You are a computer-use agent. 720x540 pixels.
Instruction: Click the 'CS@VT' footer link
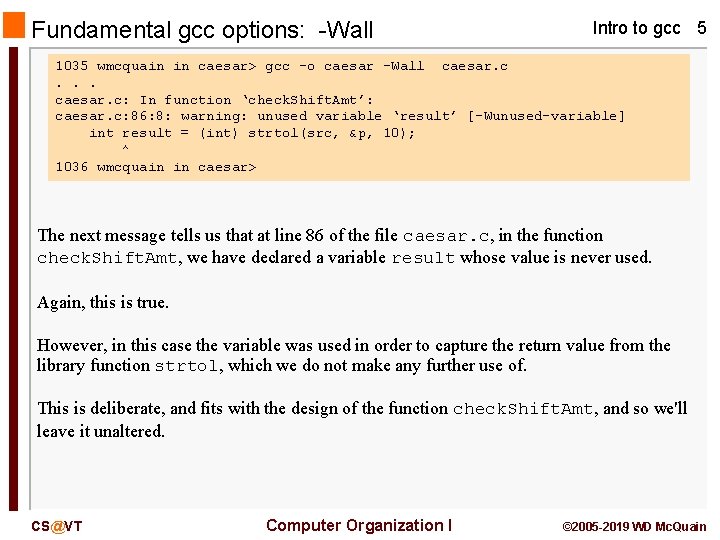(x=56, y=526)
